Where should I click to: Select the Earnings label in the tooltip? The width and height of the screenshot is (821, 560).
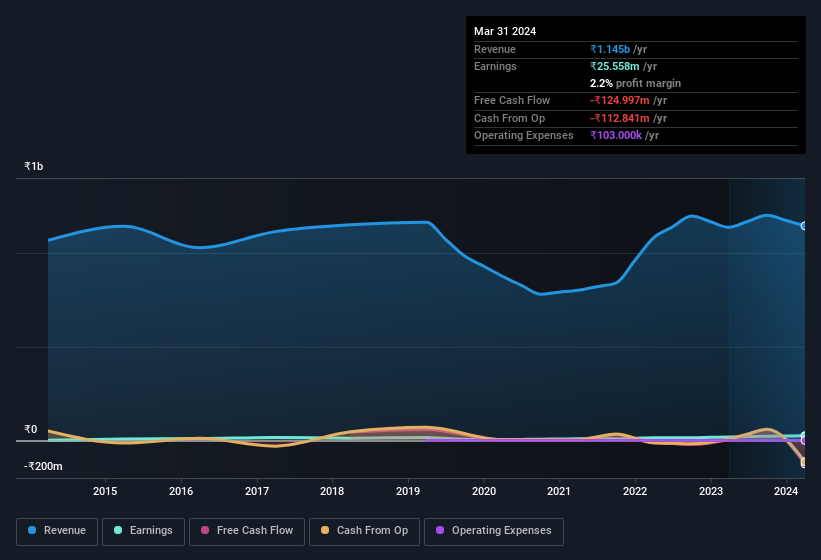[x=495, y=66]
